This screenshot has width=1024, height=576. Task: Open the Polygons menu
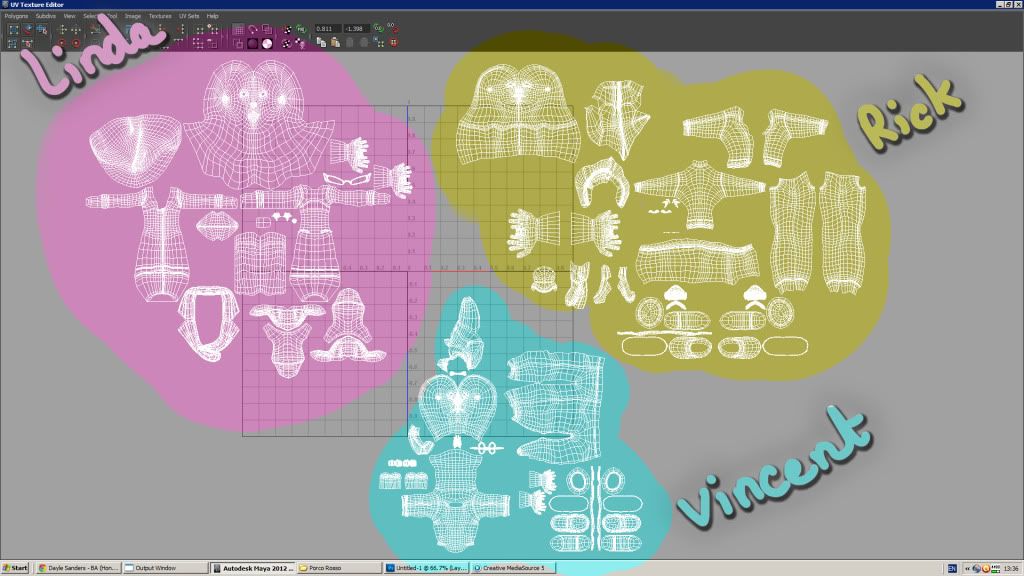point(16,16)
